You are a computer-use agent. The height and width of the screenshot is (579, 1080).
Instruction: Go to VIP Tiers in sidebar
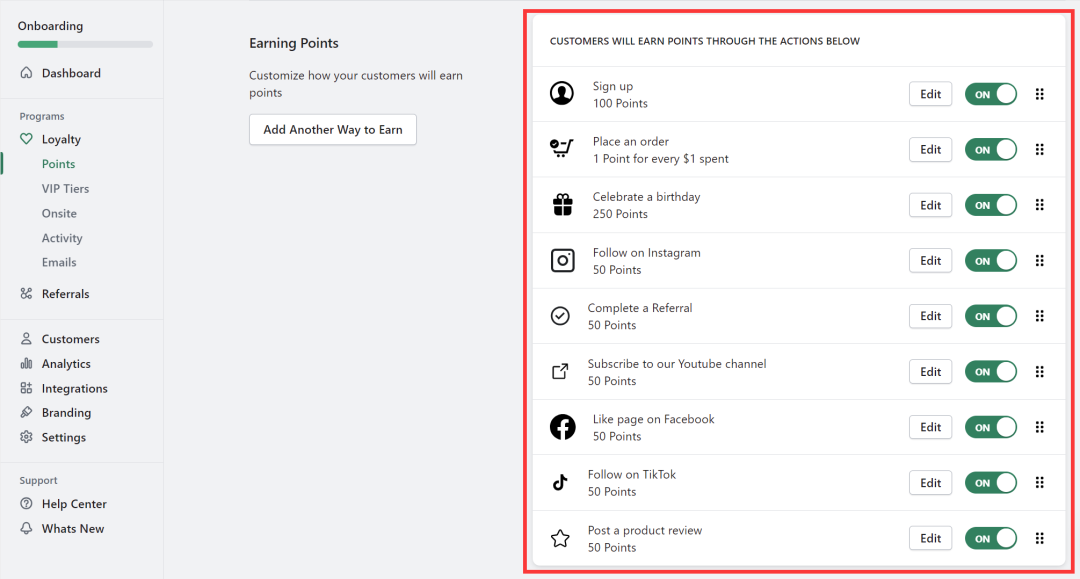65,189
